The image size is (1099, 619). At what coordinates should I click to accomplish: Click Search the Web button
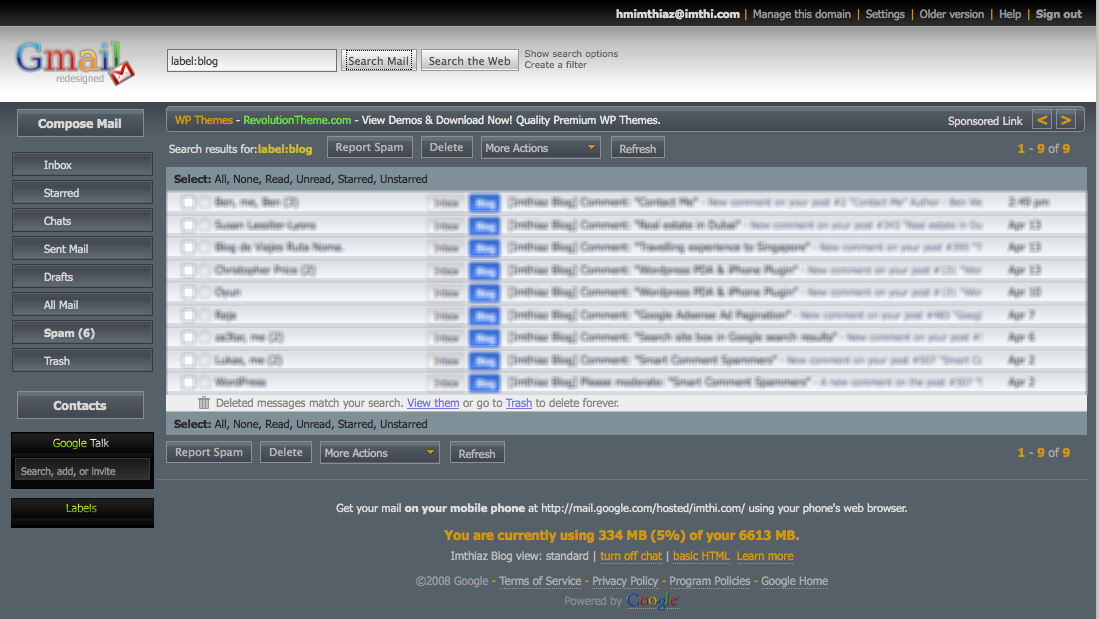pos(470,60)
